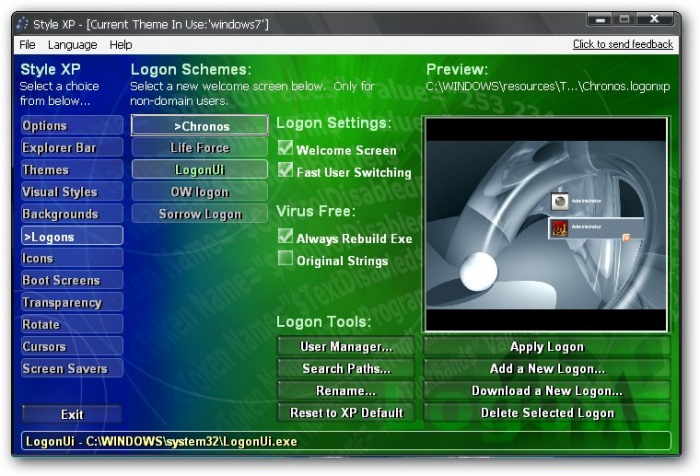Switch to the Themes section
The width and height of the screenshot is (700, 476).
pos(72,170)
